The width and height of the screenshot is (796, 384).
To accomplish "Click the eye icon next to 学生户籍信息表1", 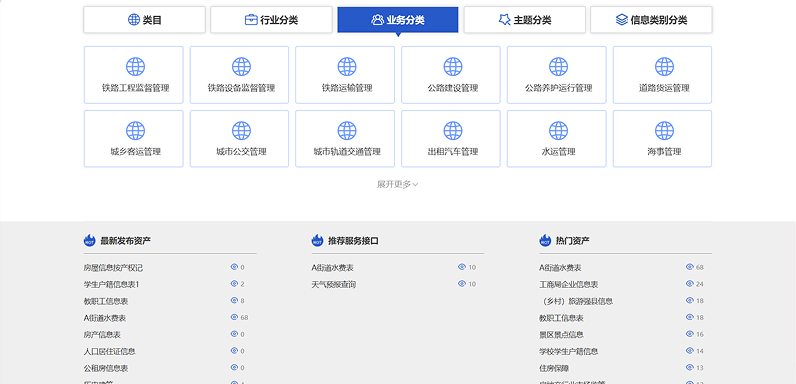I will [x=234, y=283].
